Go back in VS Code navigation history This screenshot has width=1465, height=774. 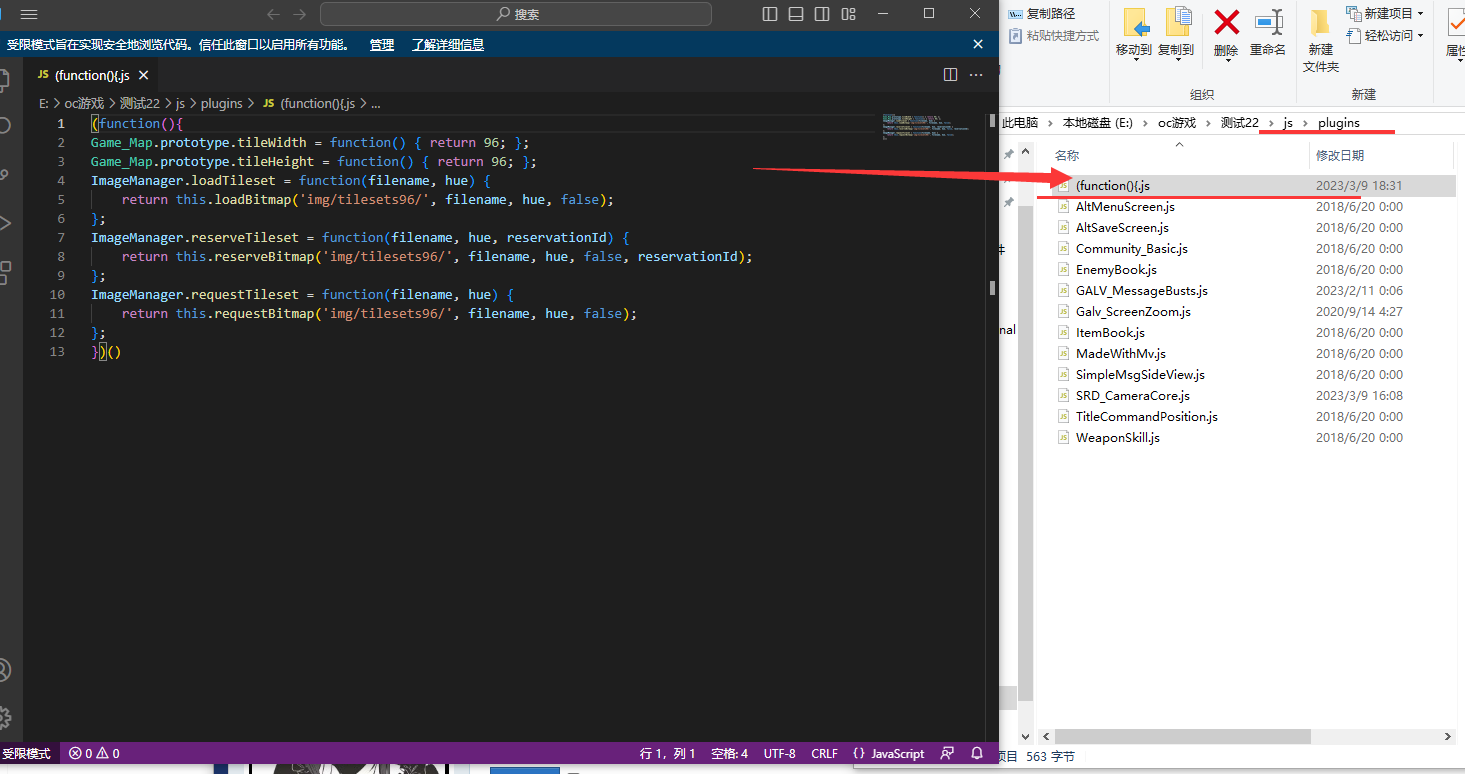(274, 14)
